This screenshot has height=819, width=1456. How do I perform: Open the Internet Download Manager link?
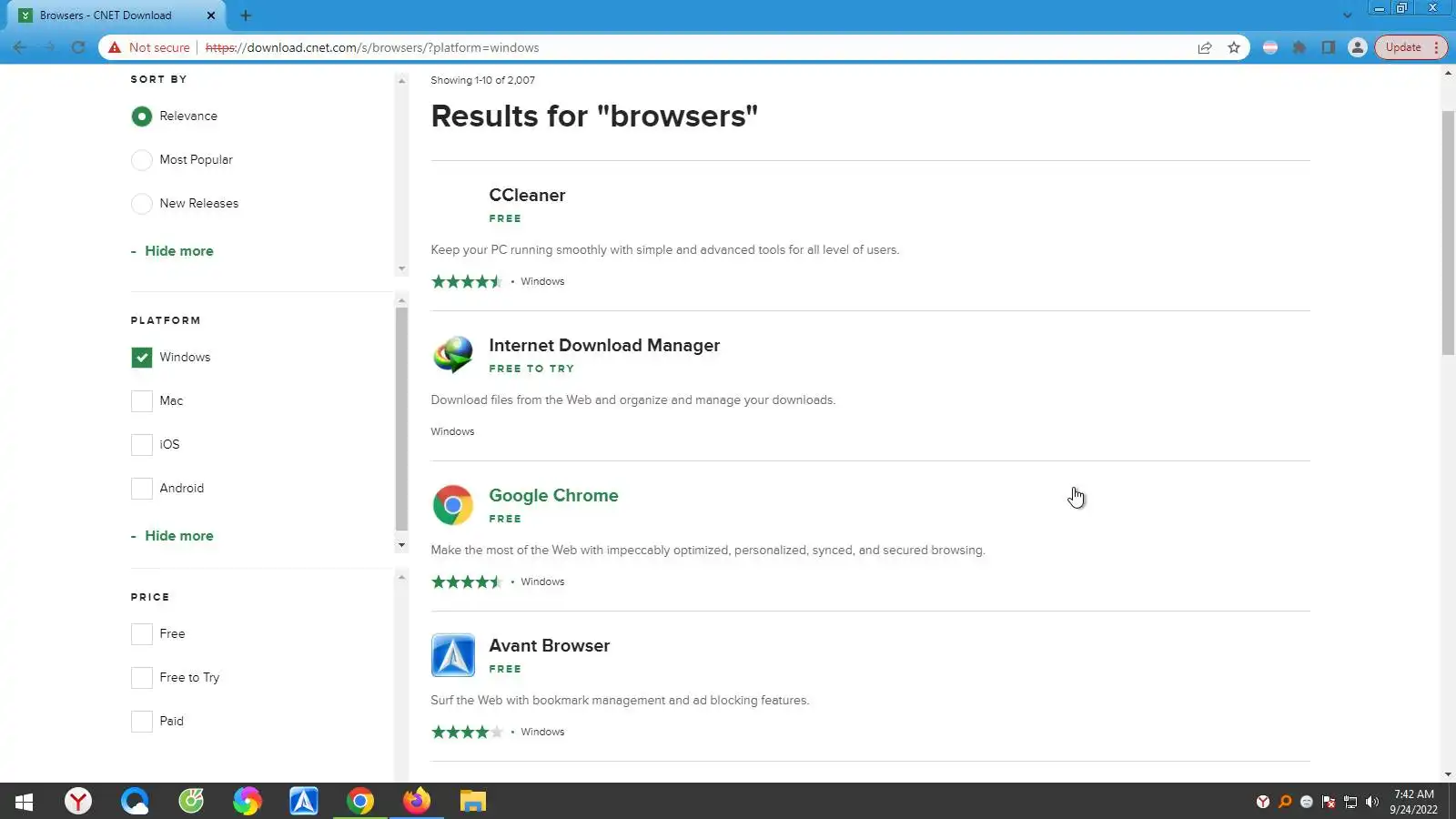(604, 346)
